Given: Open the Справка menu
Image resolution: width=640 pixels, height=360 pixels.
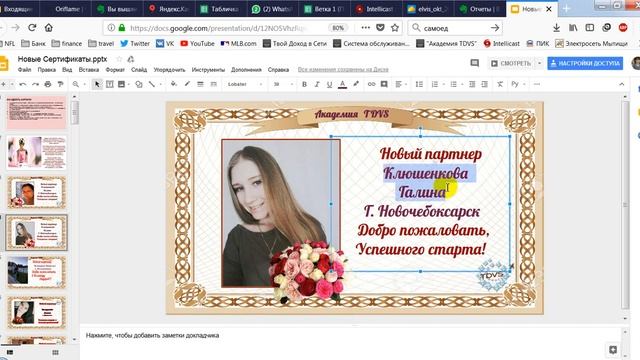Looking at the screenshot, I should (278, 70).
